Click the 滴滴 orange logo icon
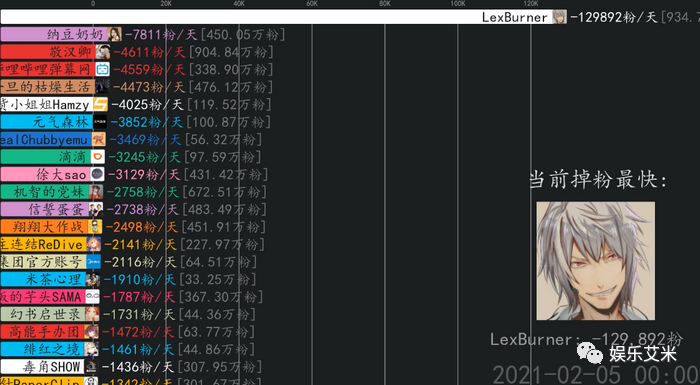This screenshot has width=700, height=385. (x=98, y=157)
